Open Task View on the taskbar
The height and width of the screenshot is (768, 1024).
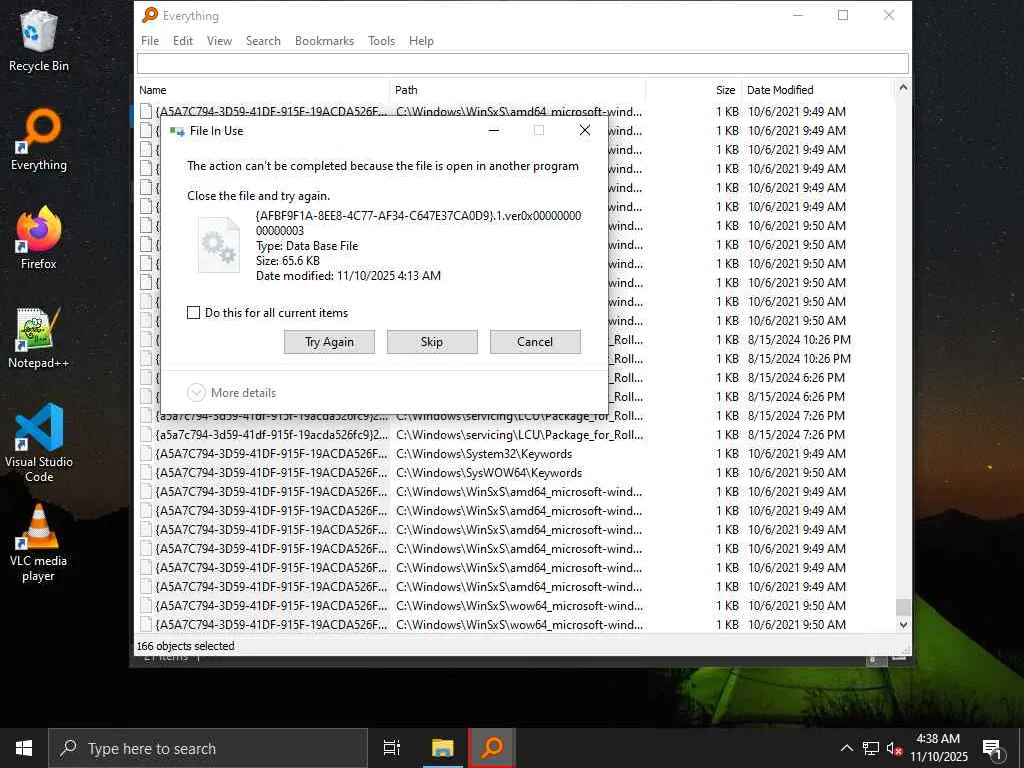coord(391,748)
